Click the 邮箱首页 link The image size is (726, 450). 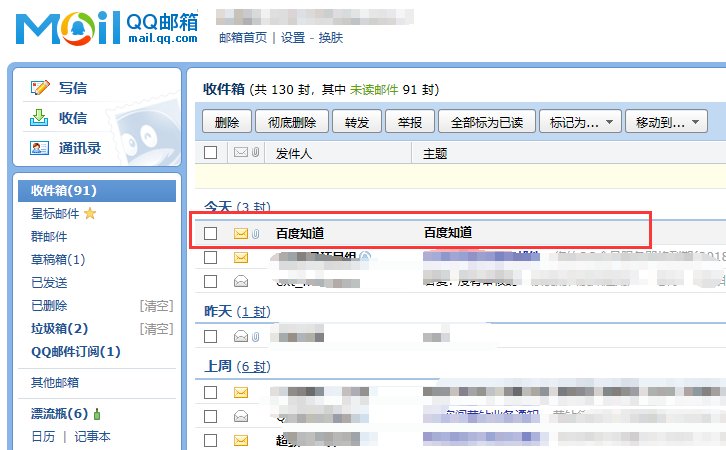243,38
